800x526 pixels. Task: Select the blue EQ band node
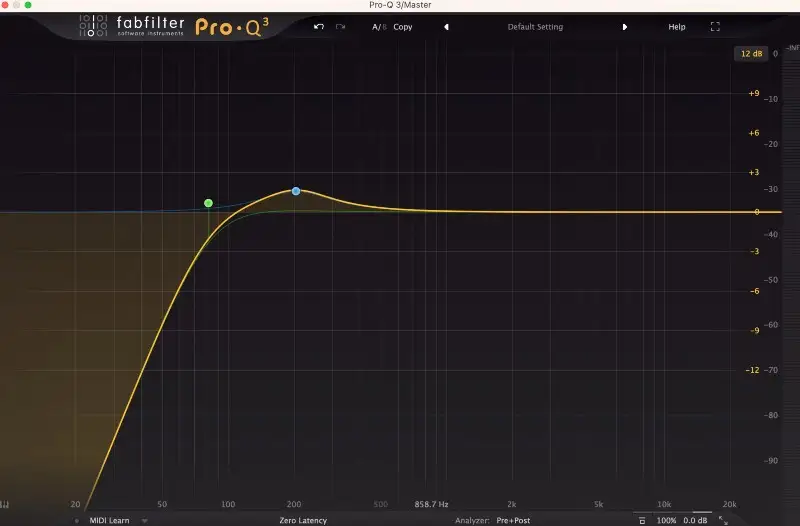click(296, 190)
